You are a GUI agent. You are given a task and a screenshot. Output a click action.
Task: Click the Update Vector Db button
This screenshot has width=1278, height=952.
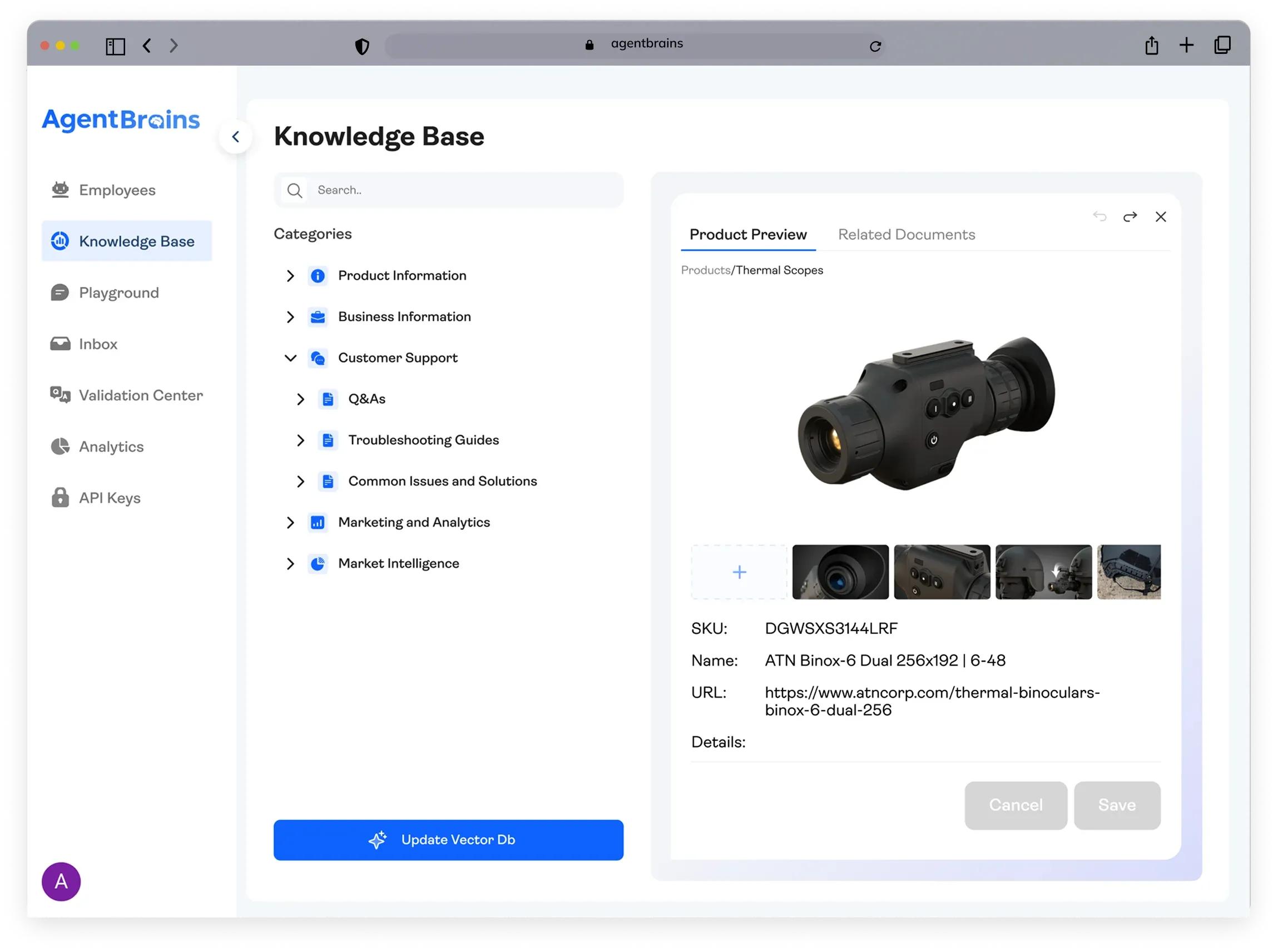[x=448, y=840]
